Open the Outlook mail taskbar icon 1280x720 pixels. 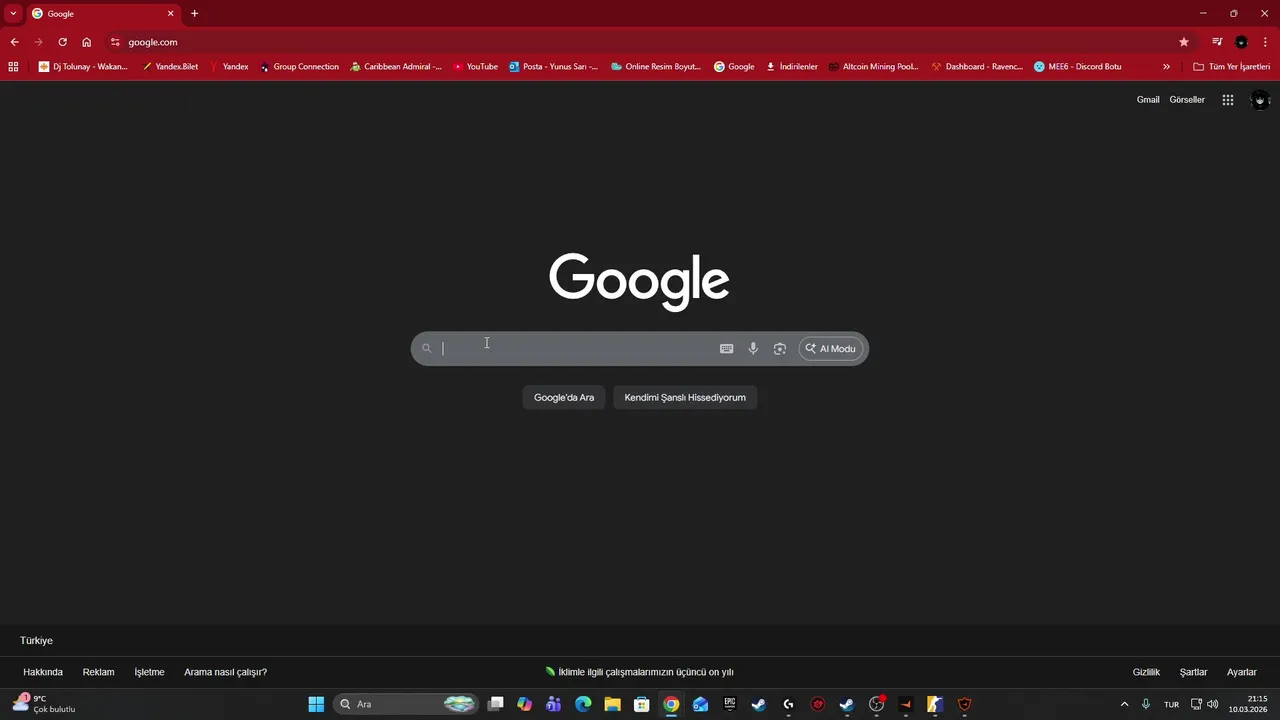point(700,704)
